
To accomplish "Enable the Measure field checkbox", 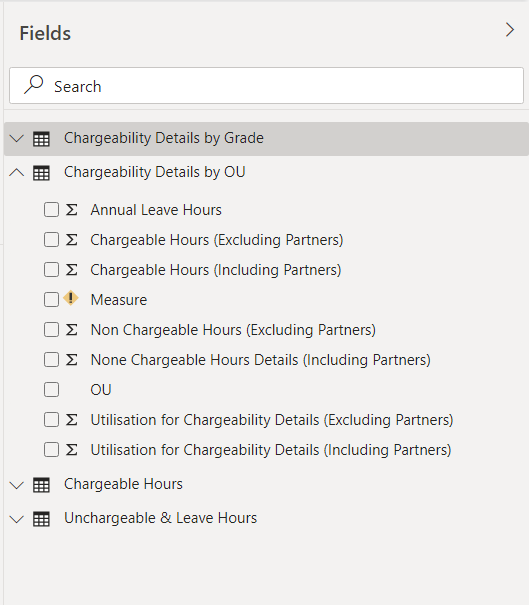I will 51,300.
